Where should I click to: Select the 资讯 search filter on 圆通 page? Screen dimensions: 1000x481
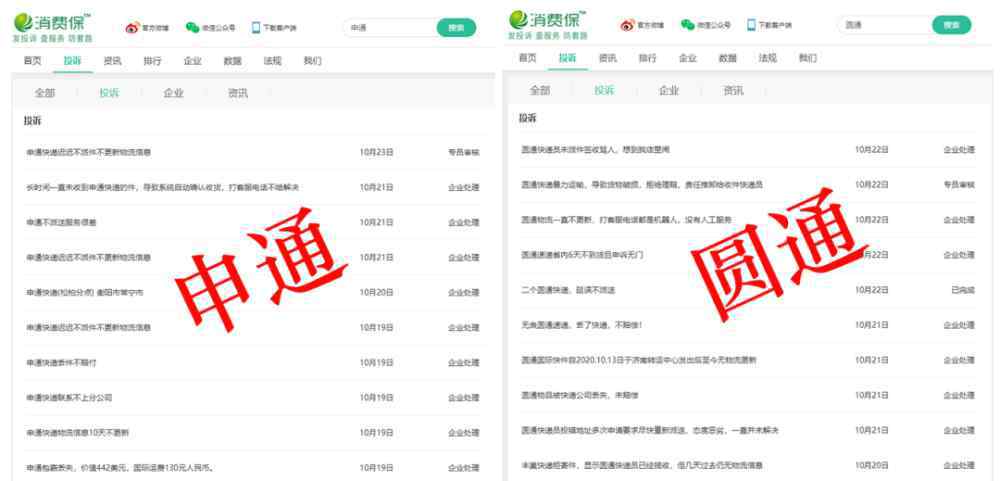tap(733, 91)
